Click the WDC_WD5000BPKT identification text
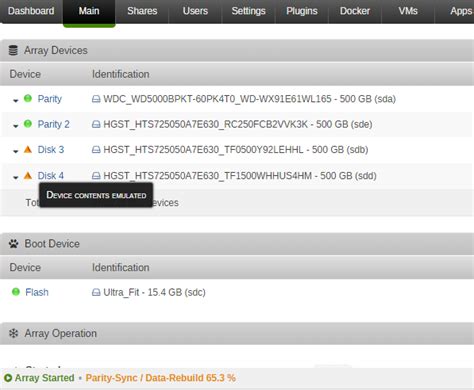 point(250,99)
